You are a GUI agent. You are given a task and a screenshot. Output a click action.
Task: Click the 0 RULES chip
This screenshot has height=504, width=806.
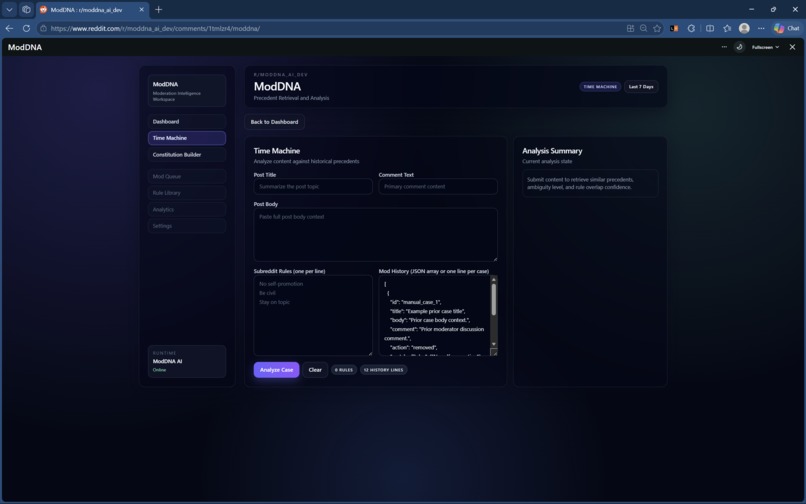tap(344, 370)
